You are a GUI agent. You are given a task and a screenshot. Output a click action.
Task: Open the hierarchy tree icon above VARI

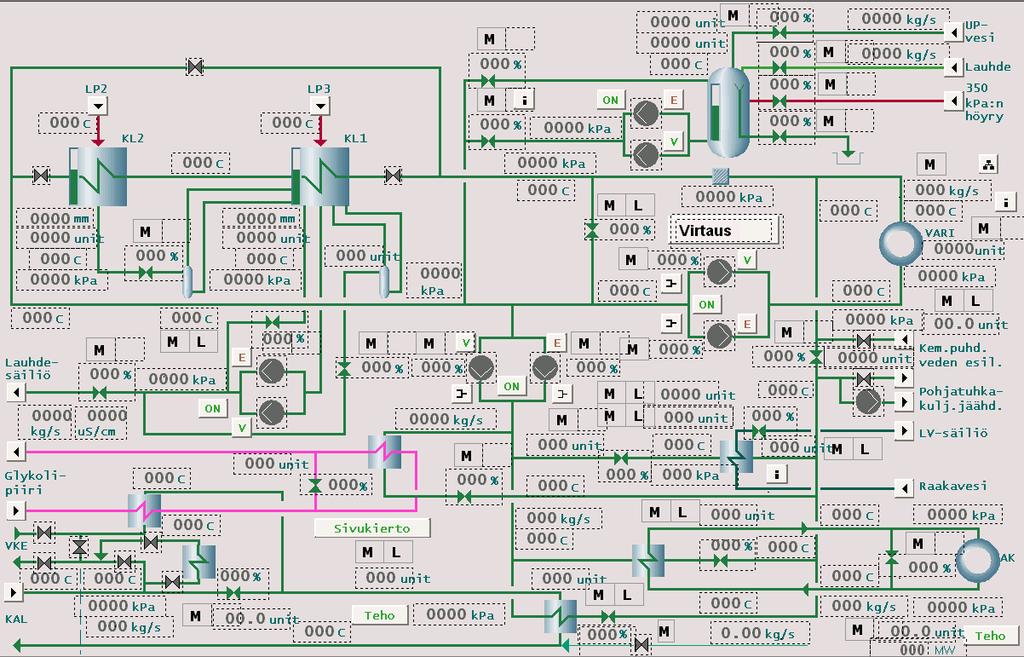click(x=989, y=165)
